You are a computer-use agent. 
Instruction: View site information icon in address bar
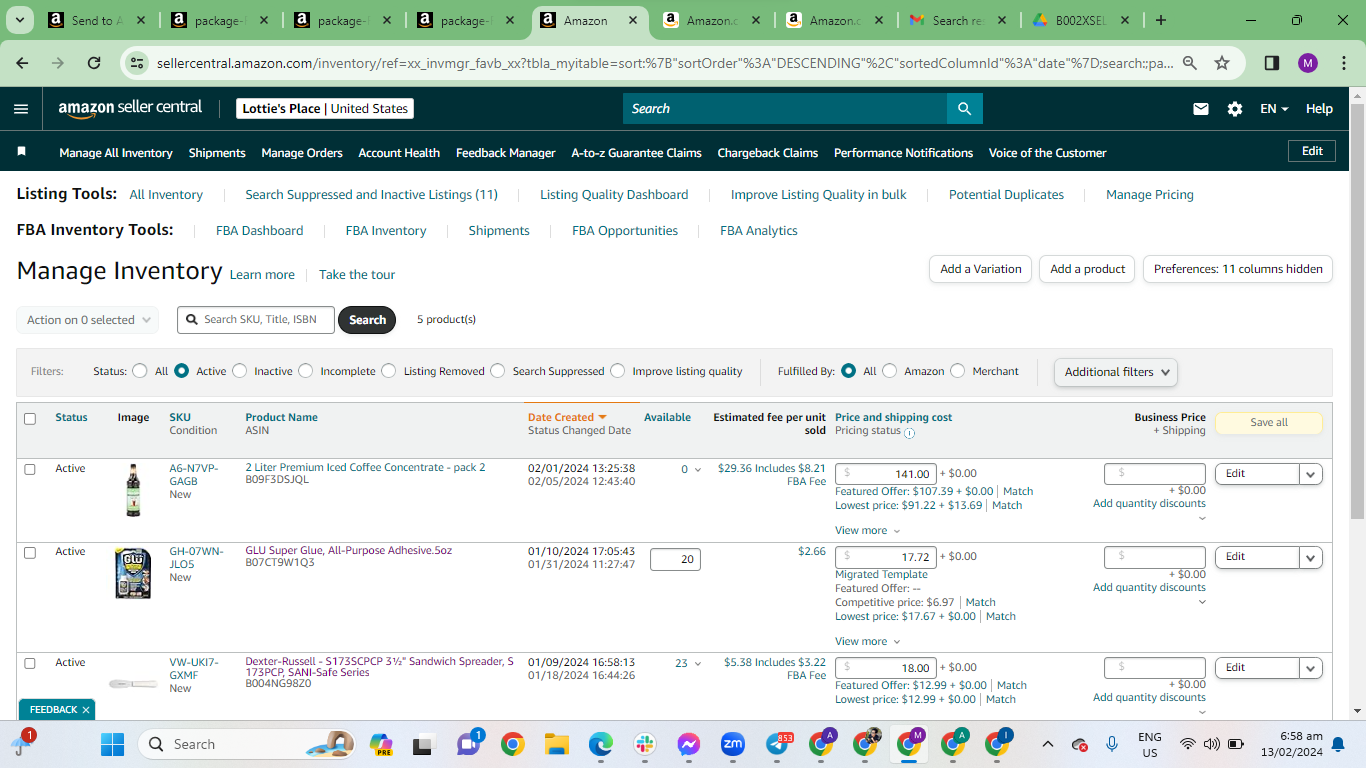point(138,63)
